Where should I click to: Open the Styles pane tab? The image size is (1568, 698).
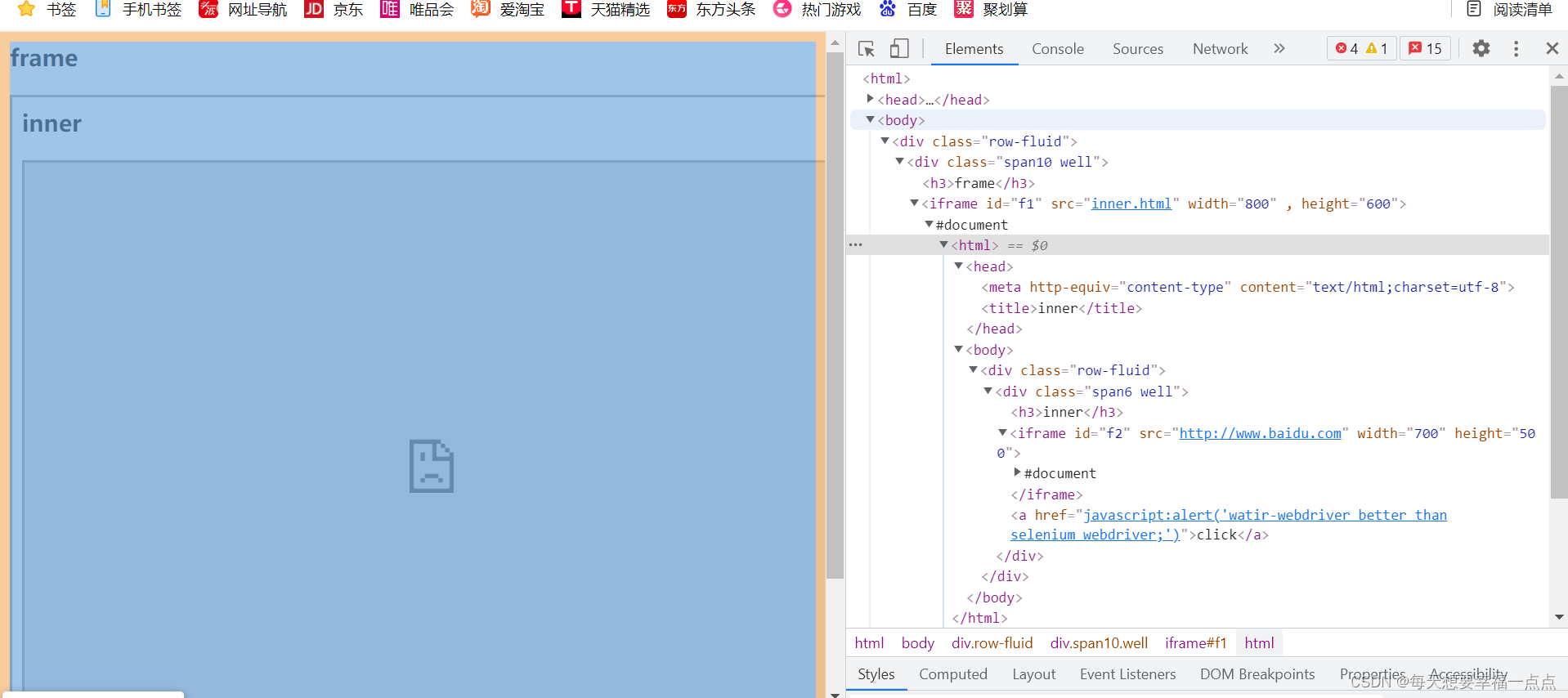[x=876, y=674]
